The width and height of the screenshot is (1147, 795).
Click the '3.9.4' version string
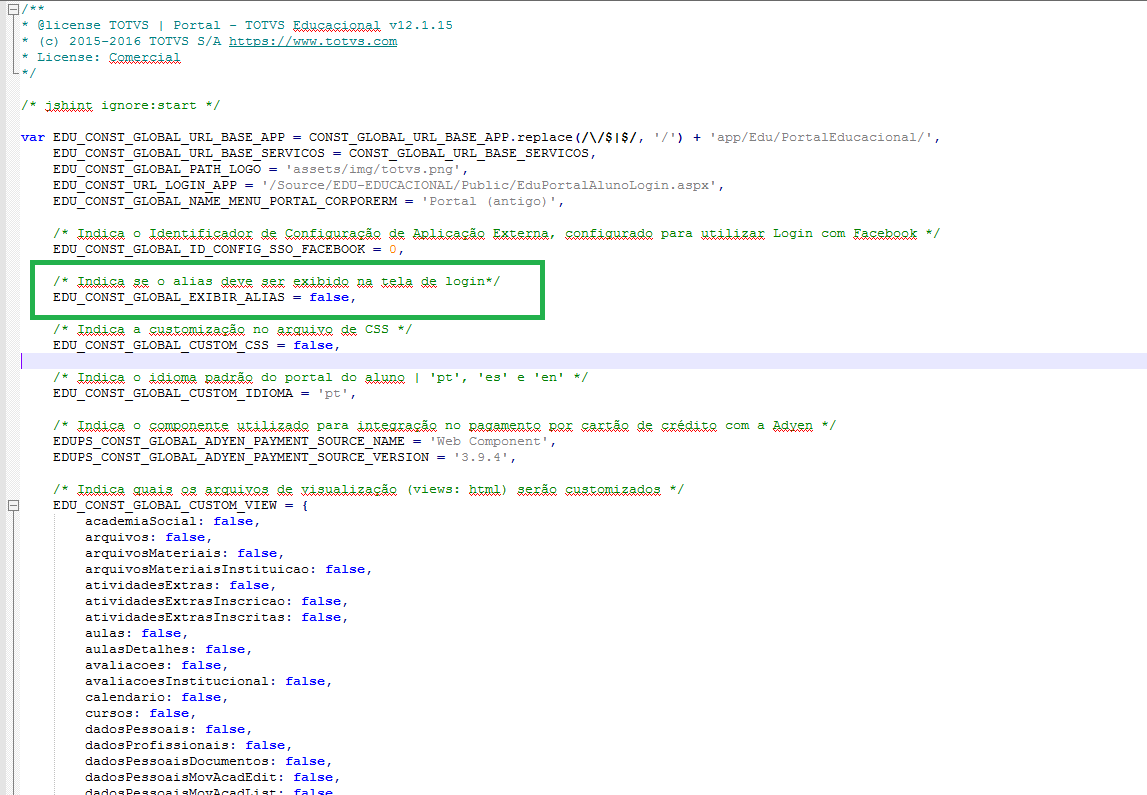(481, 458)
